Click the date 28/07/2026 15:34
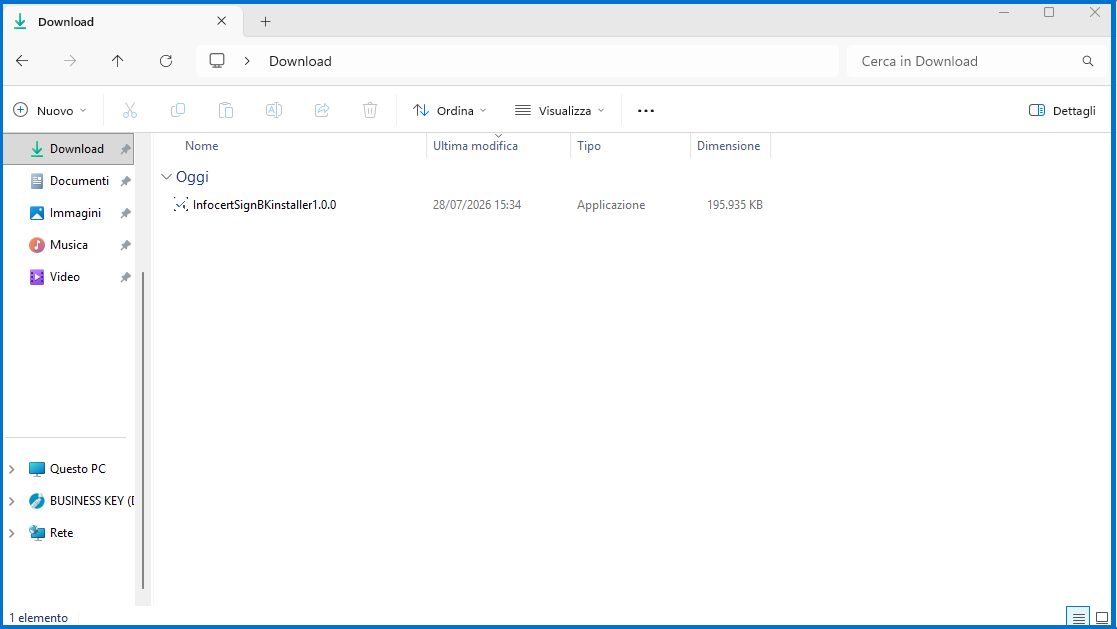 (x=477, y=205)
